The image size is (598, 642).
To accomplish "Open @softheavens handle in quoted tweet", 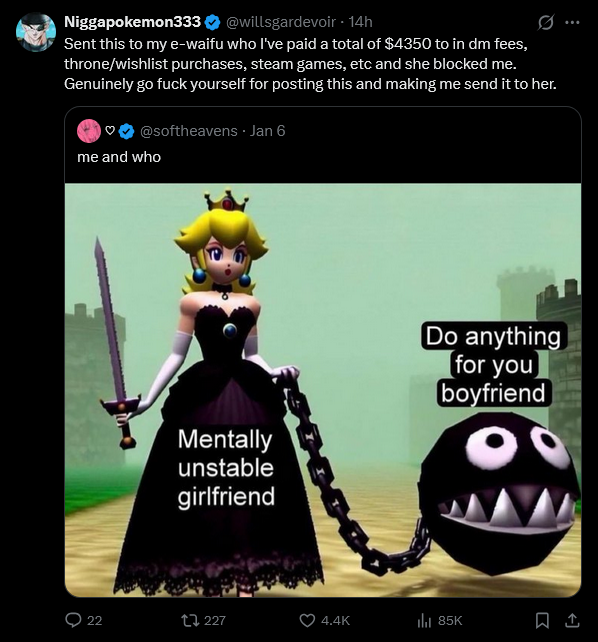I will pos(189,131).
